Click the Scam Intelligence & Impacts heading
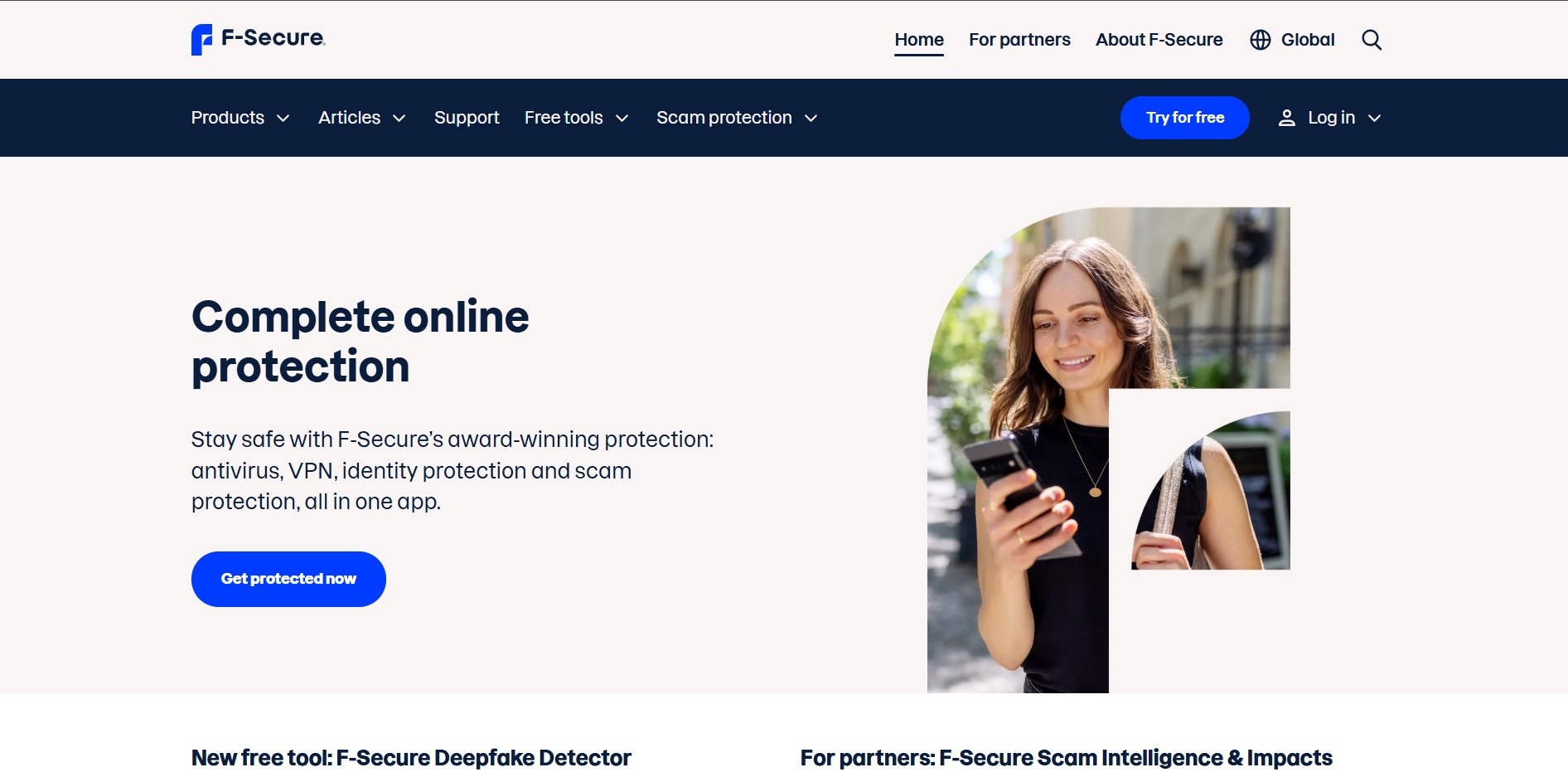This screenshot has width=1568, height=777. (x=1066, y=758)
